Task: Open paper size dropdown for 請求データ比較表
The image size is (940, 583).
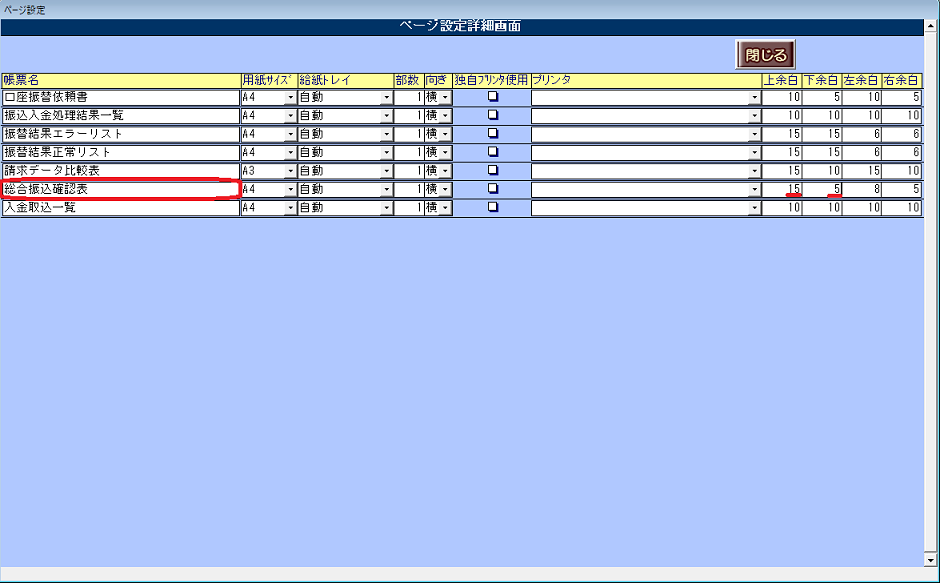Action: [x=290, y=171]
